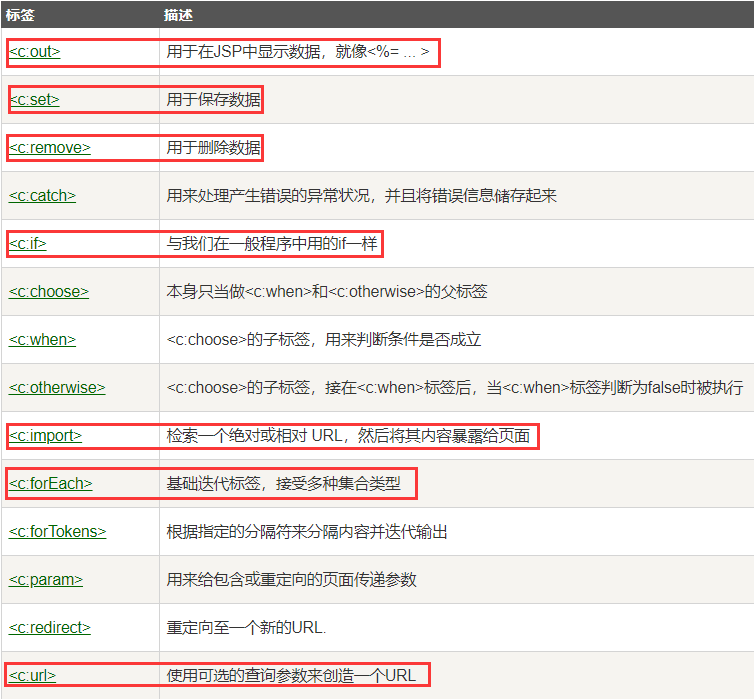754x699 pixels.
Task: Click the description text '用于删除数据'
Action: pyautogui.click(x=214, y=148)
